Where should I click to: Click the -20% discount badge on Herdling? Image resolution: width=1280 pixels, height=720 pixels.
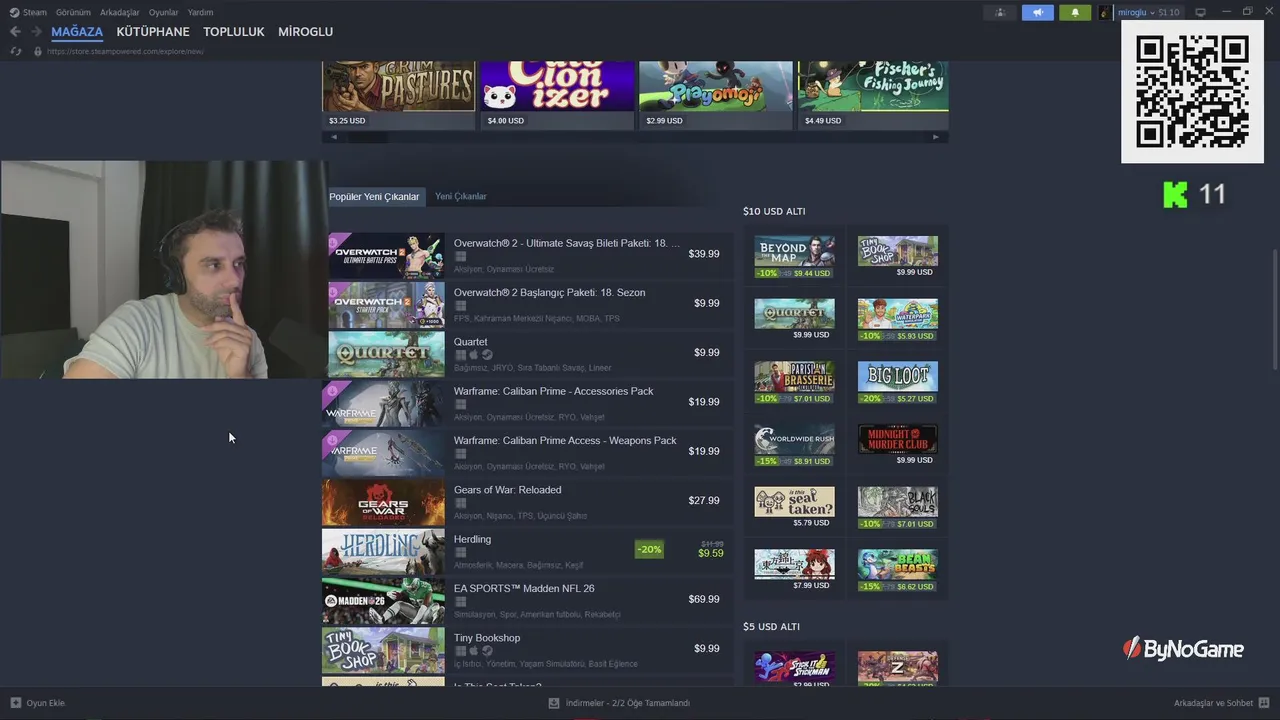649,549
